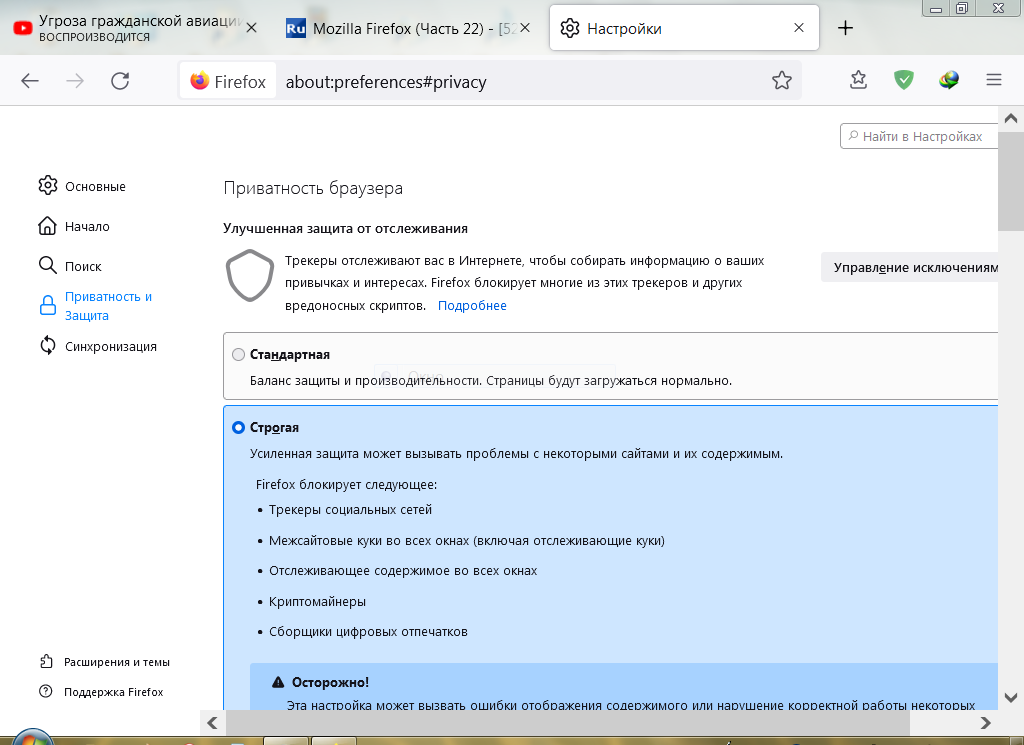Image resolution: width=1024 pixels, height=745 pixels.
Task: Click the Приватность браузера heading
Action: click(313, 188)
